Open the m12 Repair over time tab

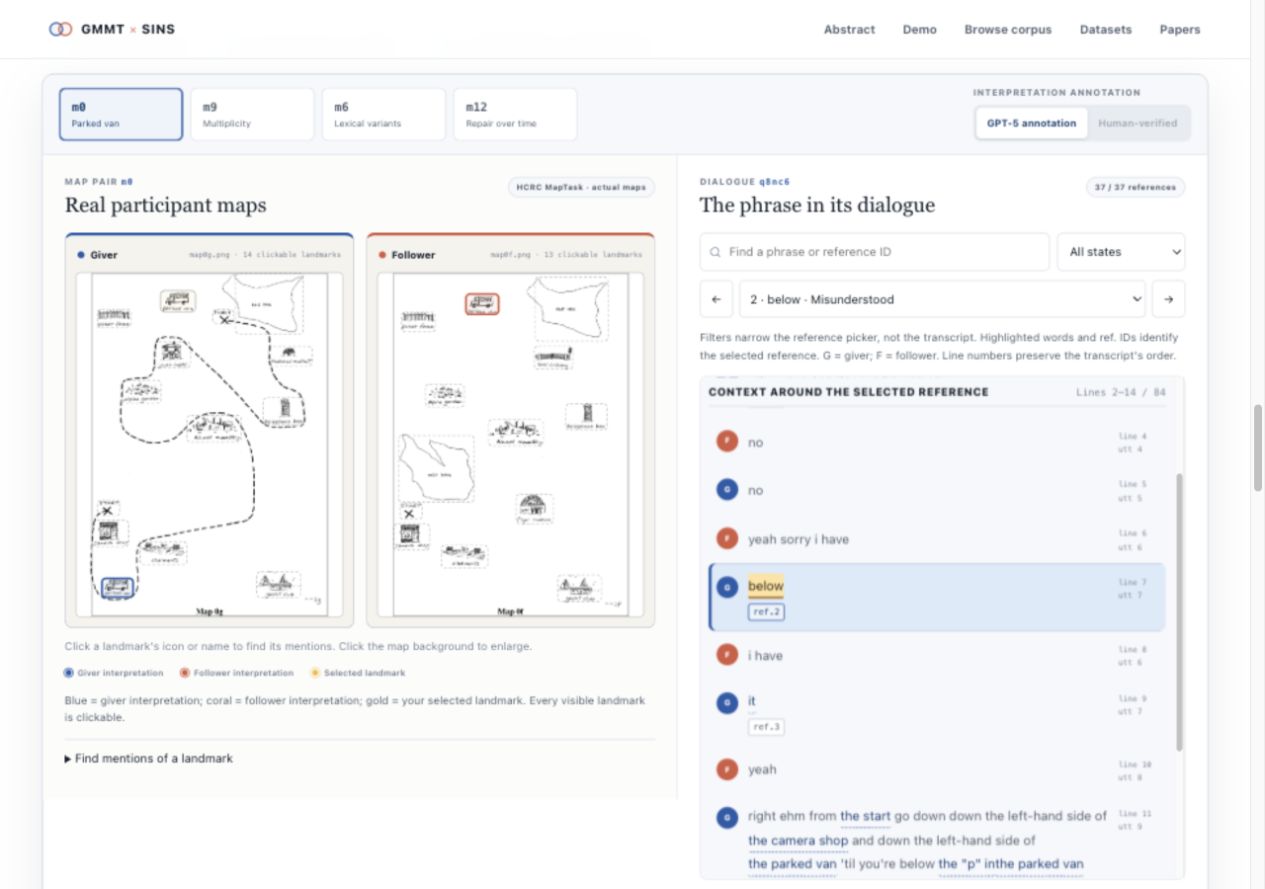click(x=515, y=114)
